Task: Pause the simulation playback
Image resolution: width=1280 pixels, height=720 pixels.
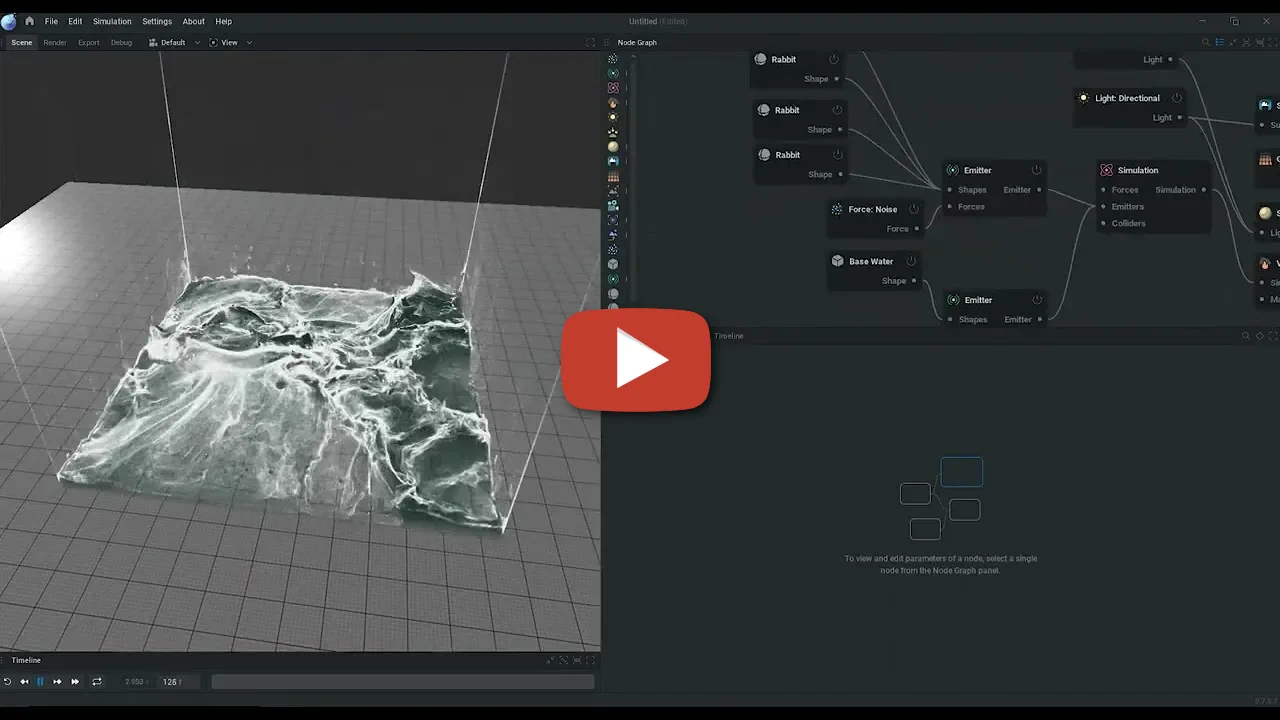Action: [x=41, y=682]
